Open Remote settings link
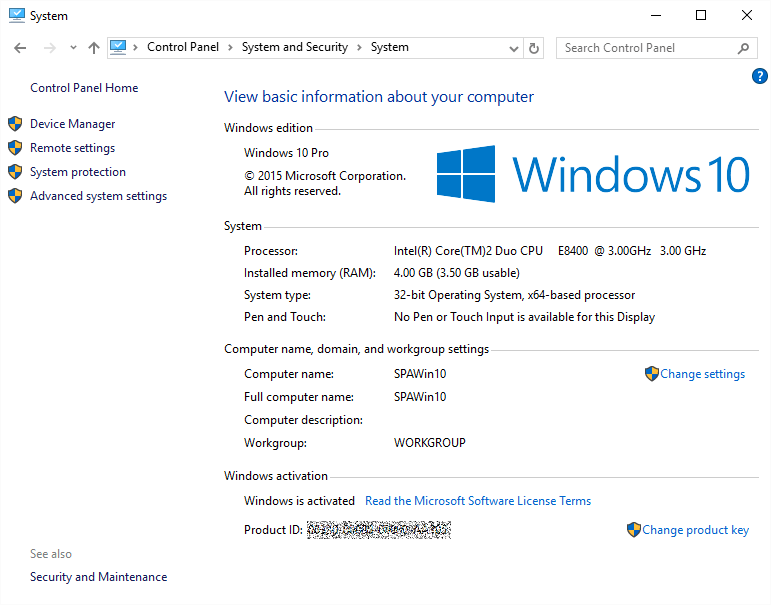771x605 pixels. 72,148
